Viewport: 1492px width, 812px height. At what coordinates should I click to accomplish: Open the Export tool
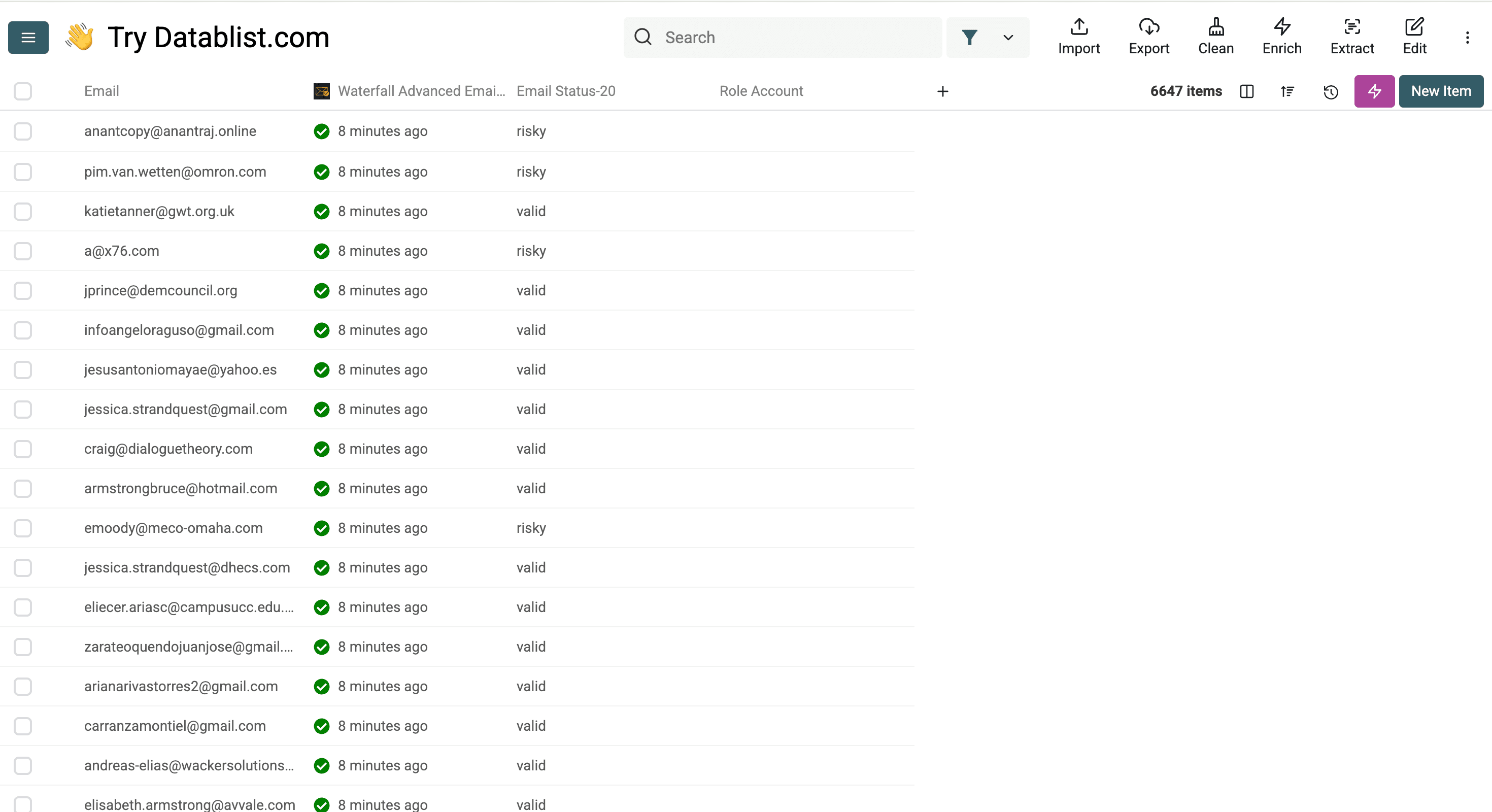tap(1149, 37)
